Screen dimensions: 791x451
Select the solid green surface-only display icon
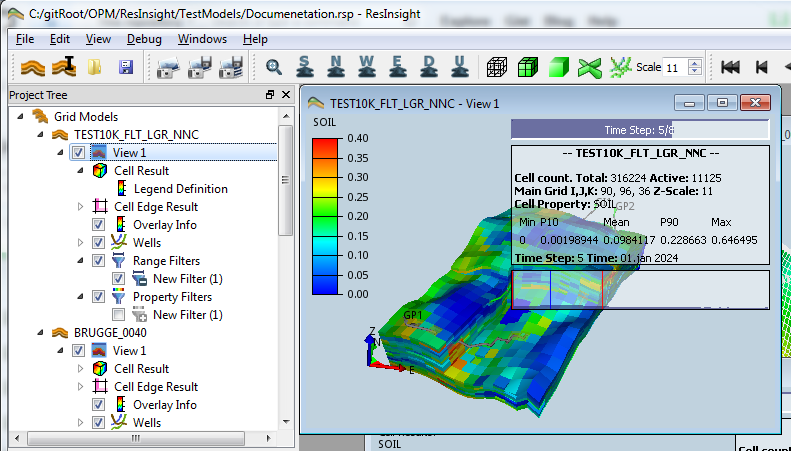(x=559, y=67)
